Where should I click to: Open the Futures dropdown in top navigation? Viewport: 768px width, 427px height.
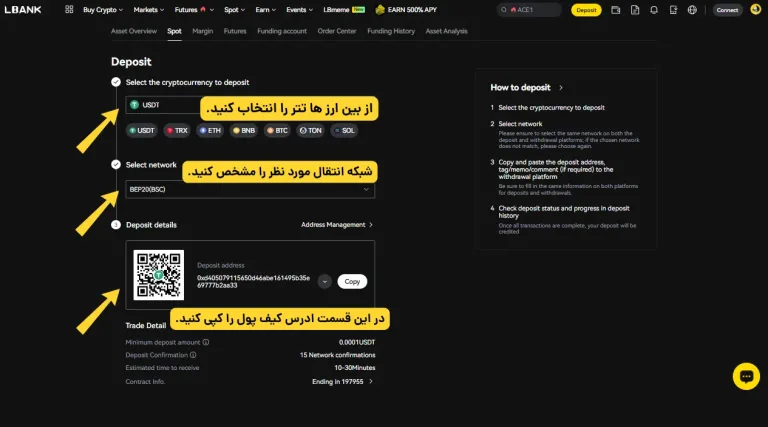(x=194, y=9)
